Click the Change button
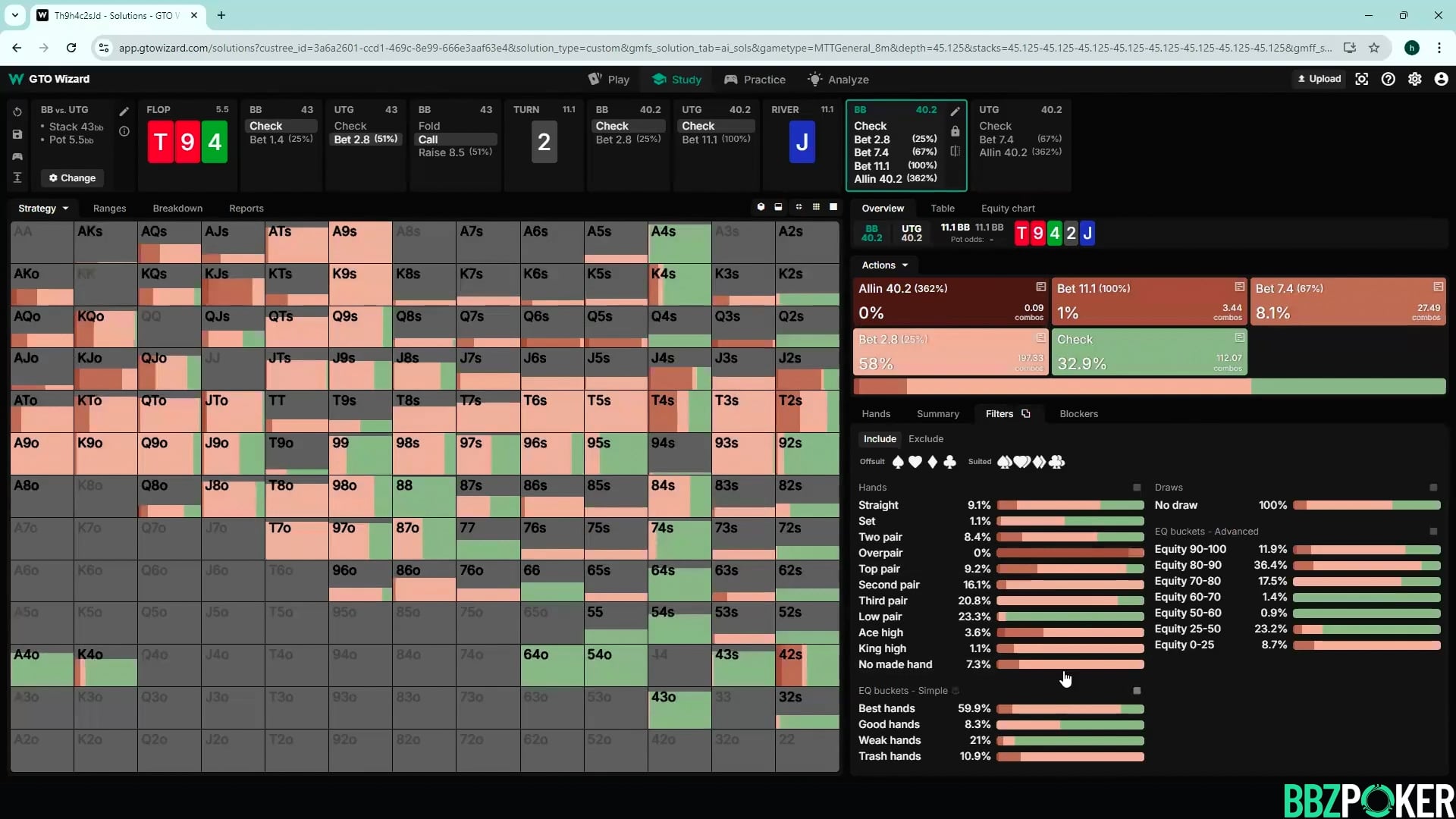 (72, 177)
